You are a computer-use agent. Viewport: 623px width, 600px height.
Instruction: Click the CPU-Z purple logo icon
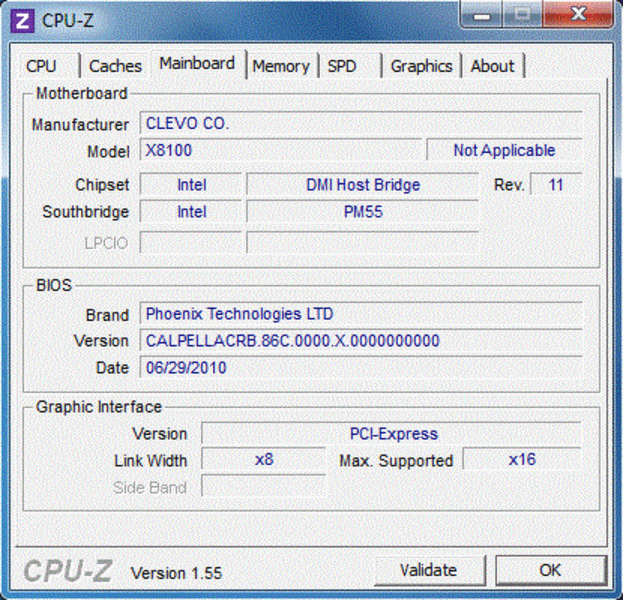click(x=22, y=21)
